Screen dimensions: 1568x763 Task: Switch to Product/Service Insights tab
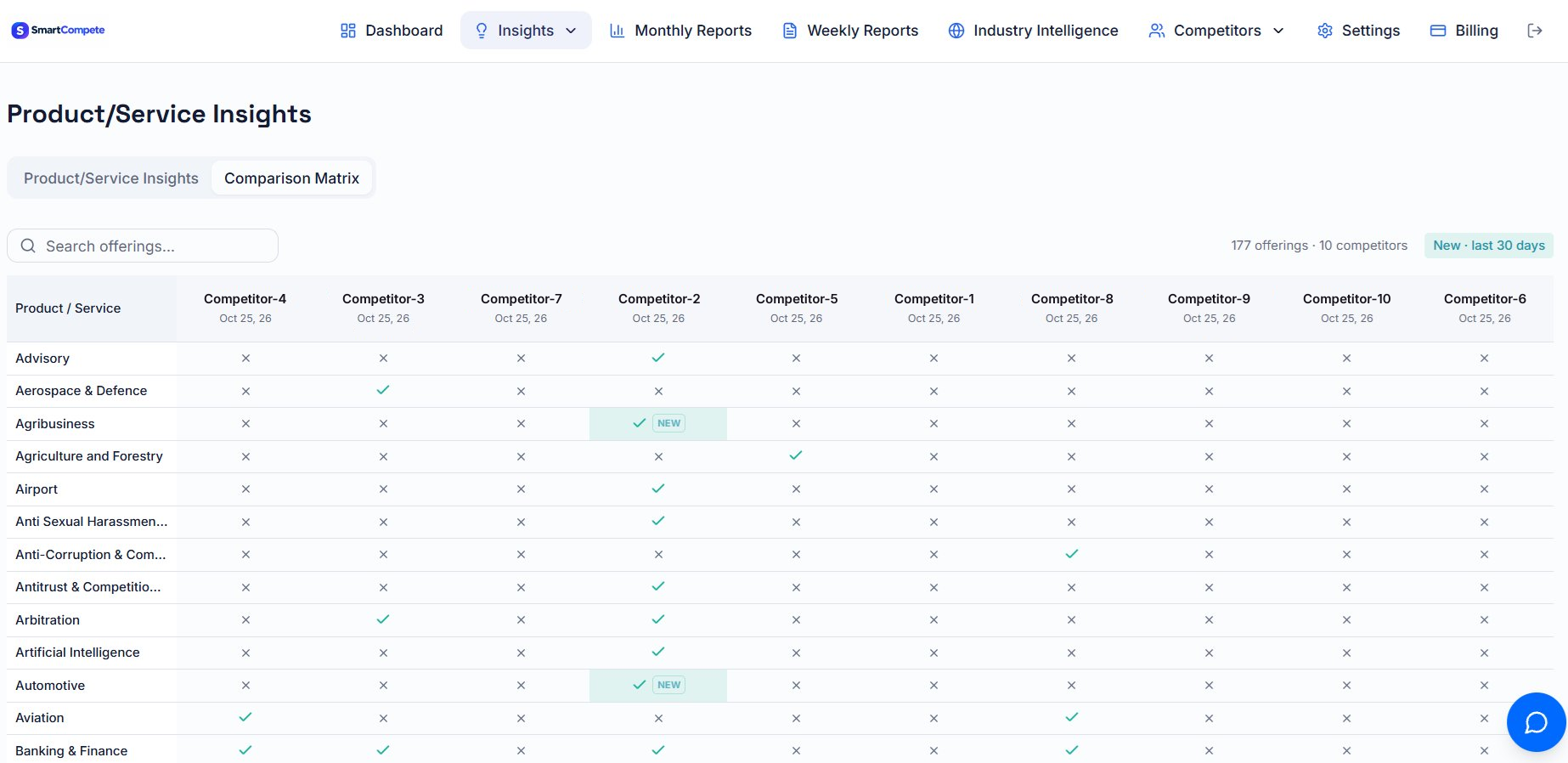111,178
